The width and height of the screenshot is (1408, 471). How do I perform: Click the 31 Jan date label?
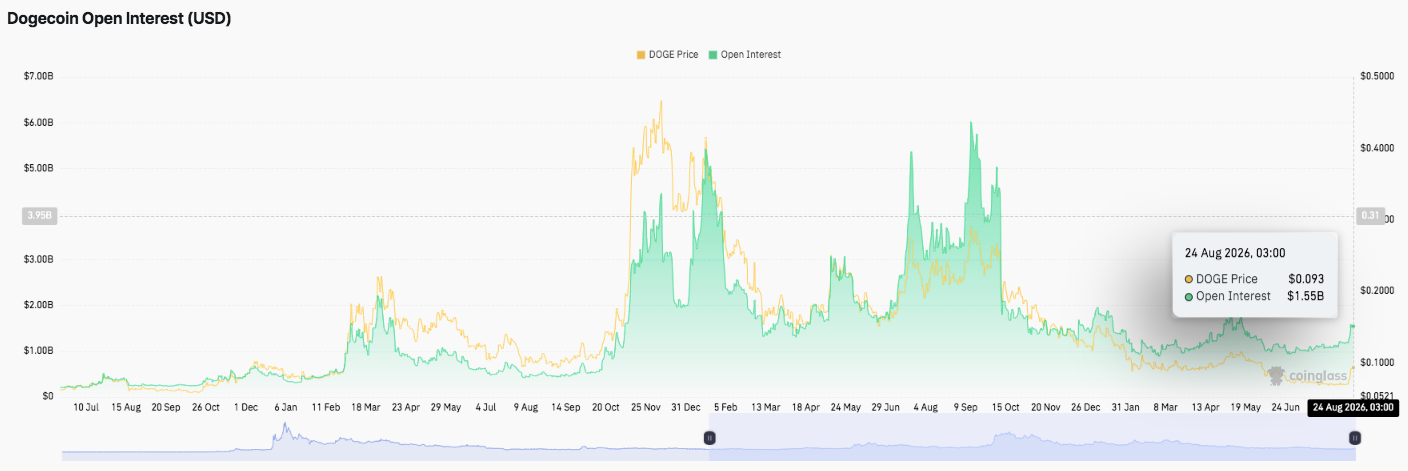pos(1125,408)
